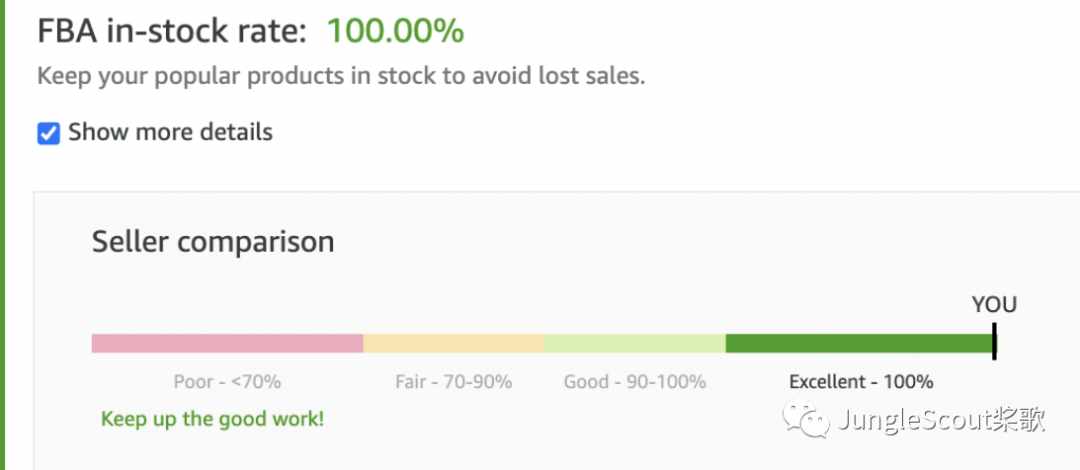This screenshot has width=1080, height=470.
Task: Select the dark green Excellent bar segment
Action: click(859, 343)
